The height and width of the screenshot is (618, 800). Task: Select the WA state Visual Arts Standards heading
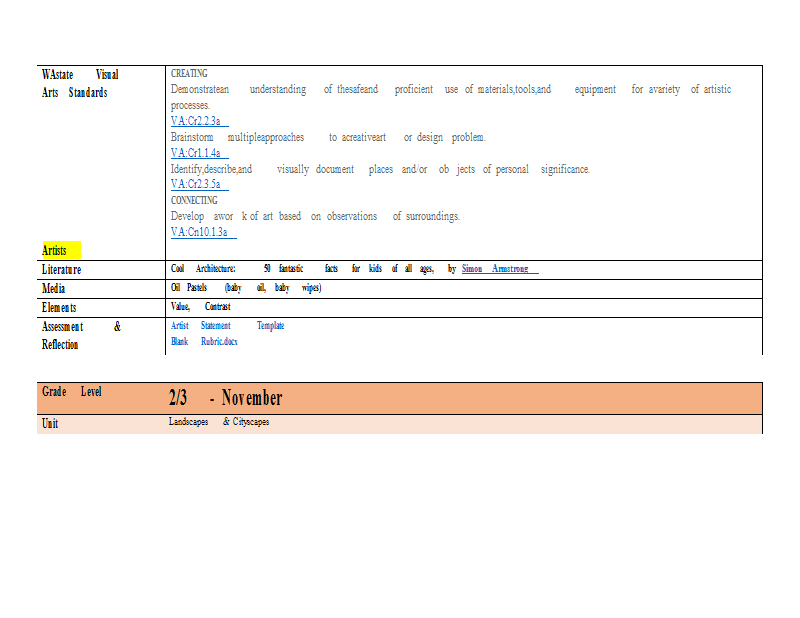[80, 83]
